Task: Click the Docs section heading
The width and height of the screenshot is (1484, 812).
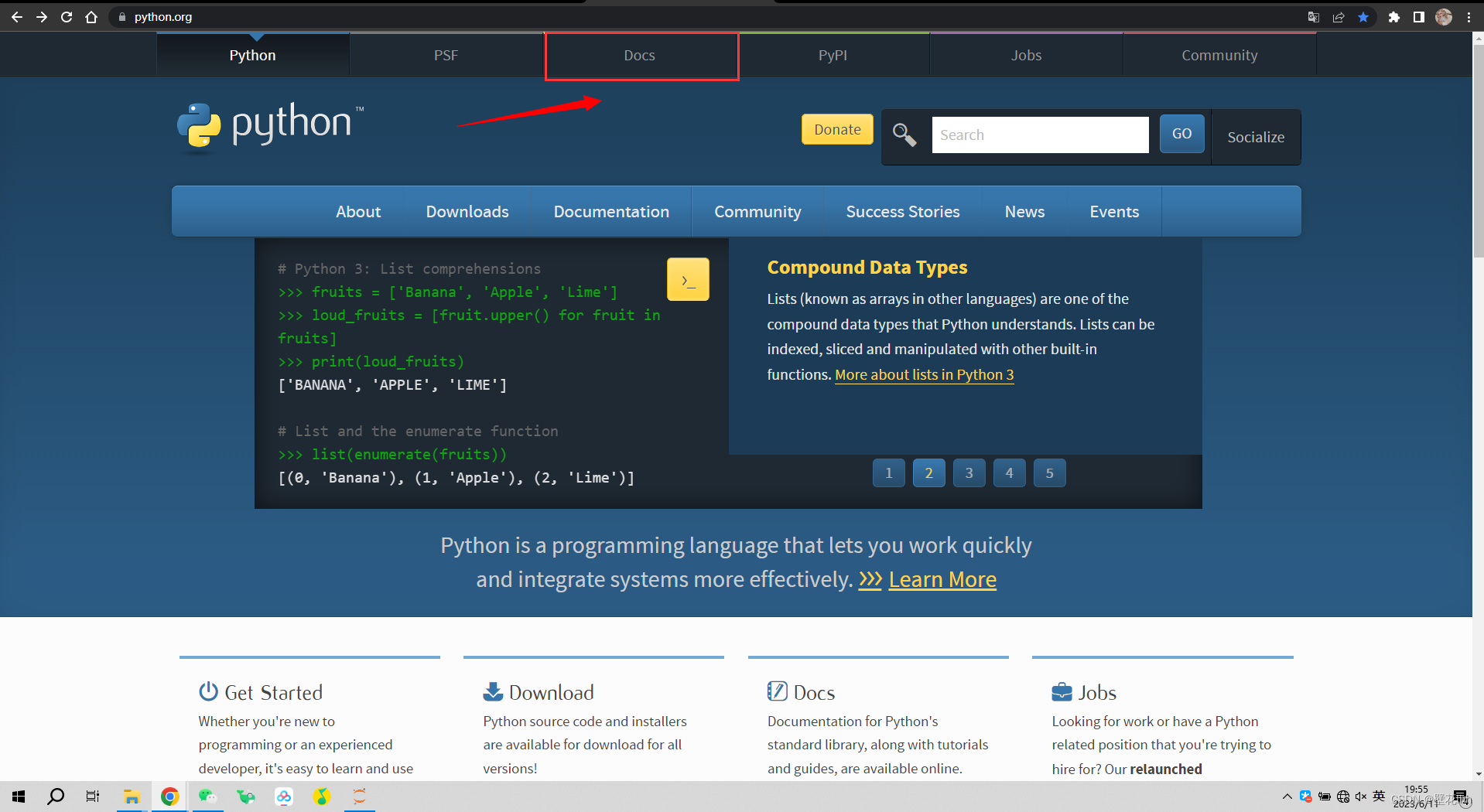Action: tap(814, 692)
